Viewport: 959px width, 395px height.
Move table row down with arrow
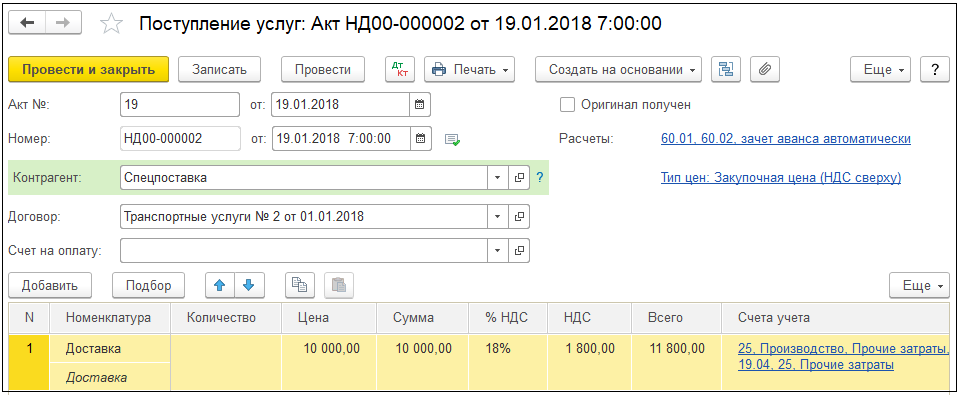249,285
